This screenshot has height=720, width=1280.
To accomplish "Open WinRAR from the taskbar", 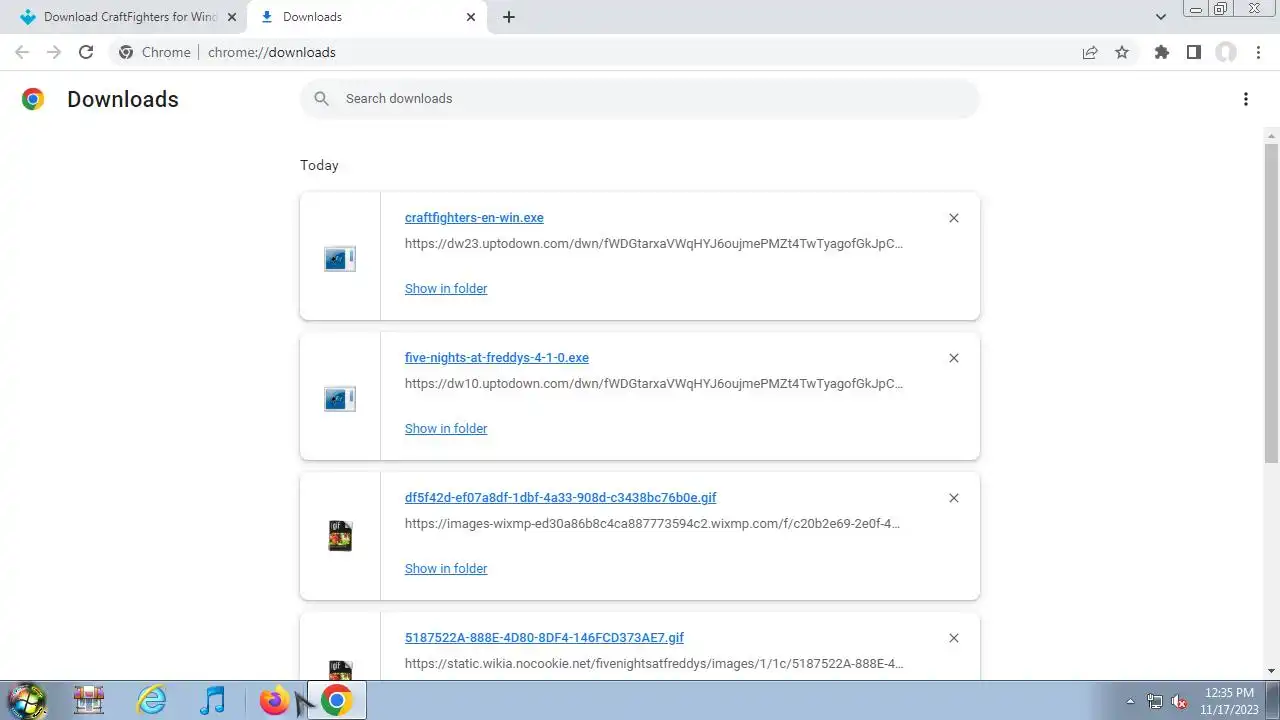I will coord(89,700).
